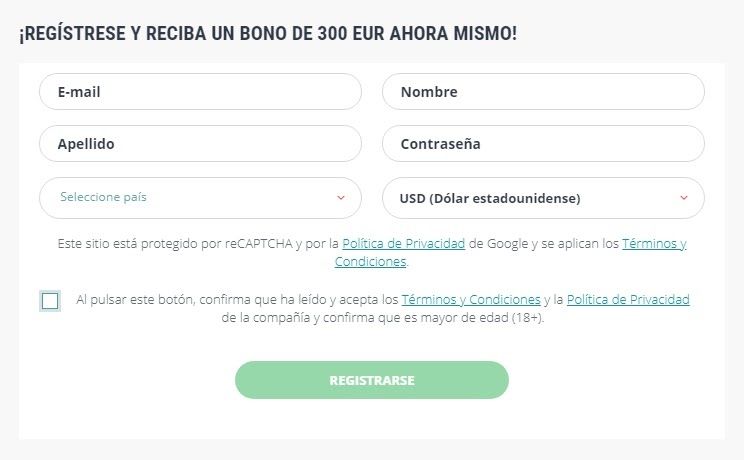Select the Apellido input box
Screen dimensions: 744x460
tap(200, 144)
